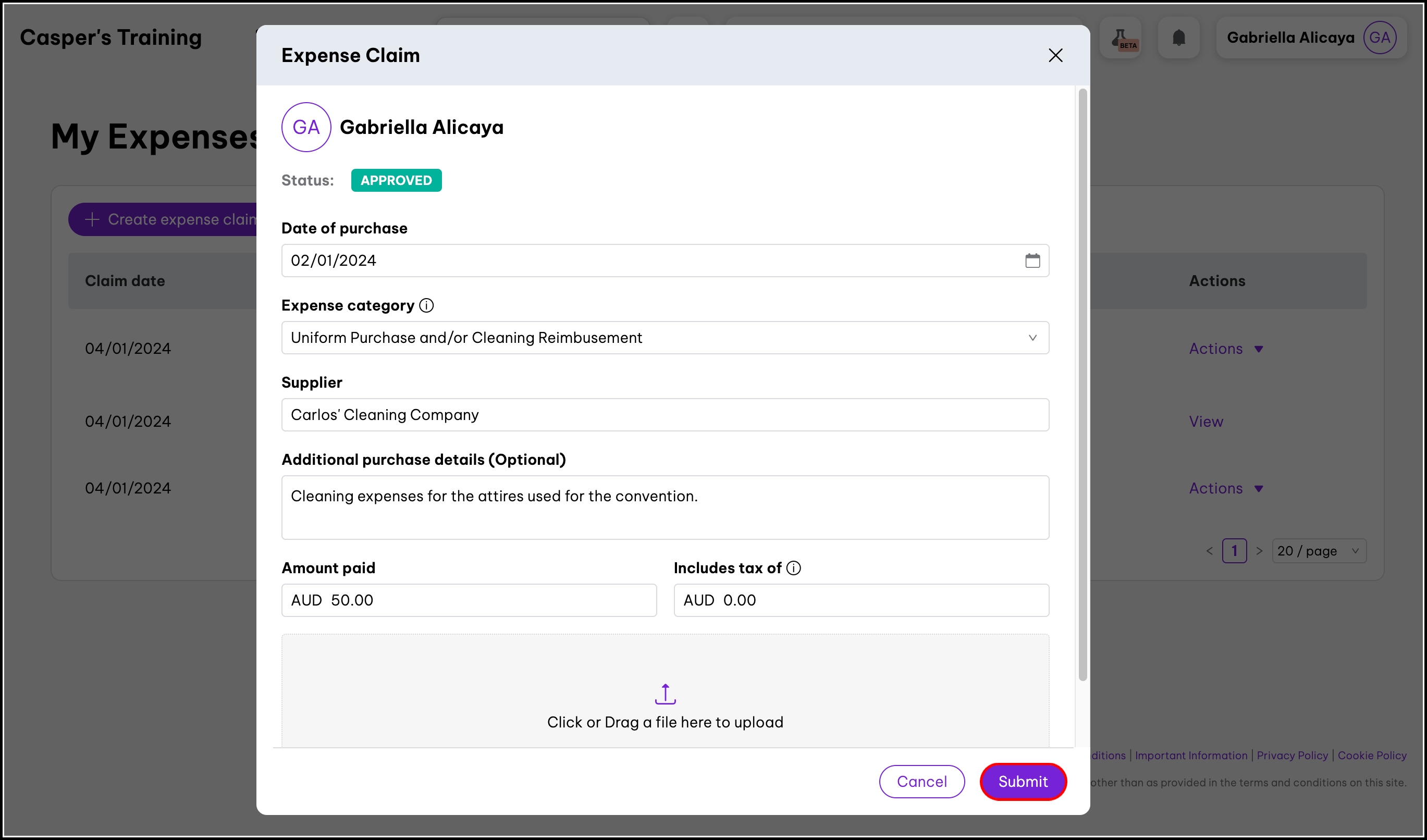Image resolution: width=1427 pixels, height=840 pixels.
Task: Click the Expense category info icon
Action: pyautogui.click(x=426, y=306)
